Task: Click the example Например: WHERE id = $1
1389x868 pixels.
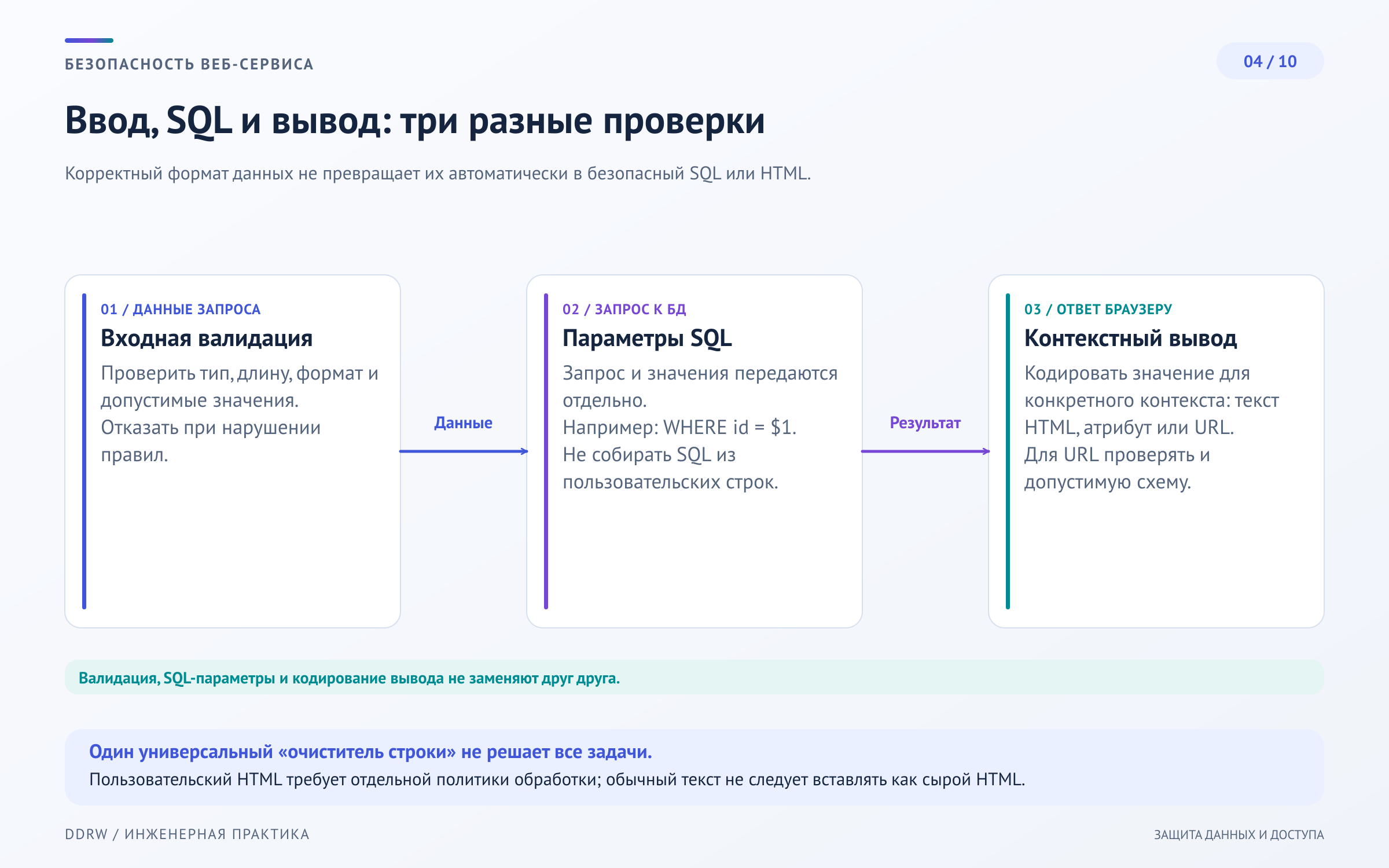Action: [x=679, y=428]
